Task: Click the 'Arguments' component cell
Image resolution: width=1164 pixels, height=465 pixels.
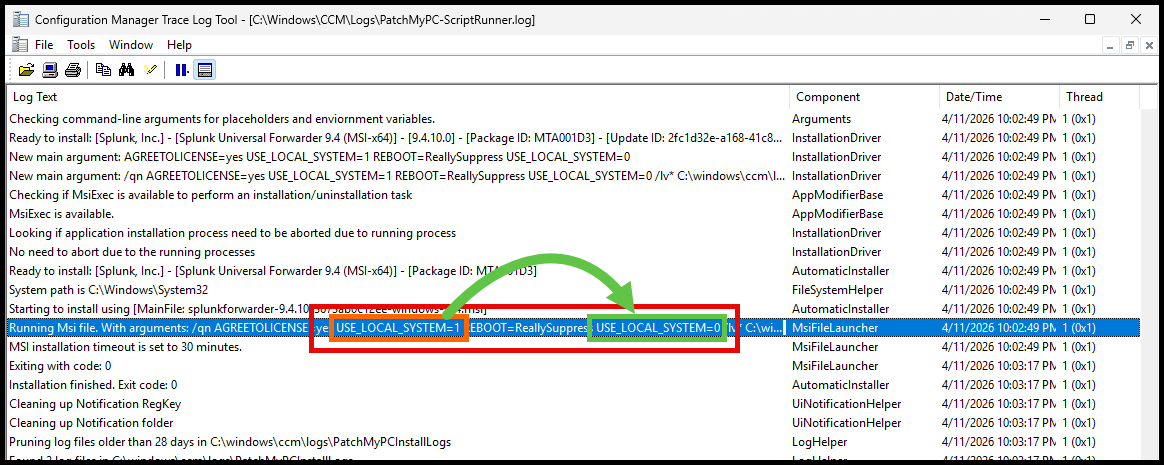Action: coord(821,119)
